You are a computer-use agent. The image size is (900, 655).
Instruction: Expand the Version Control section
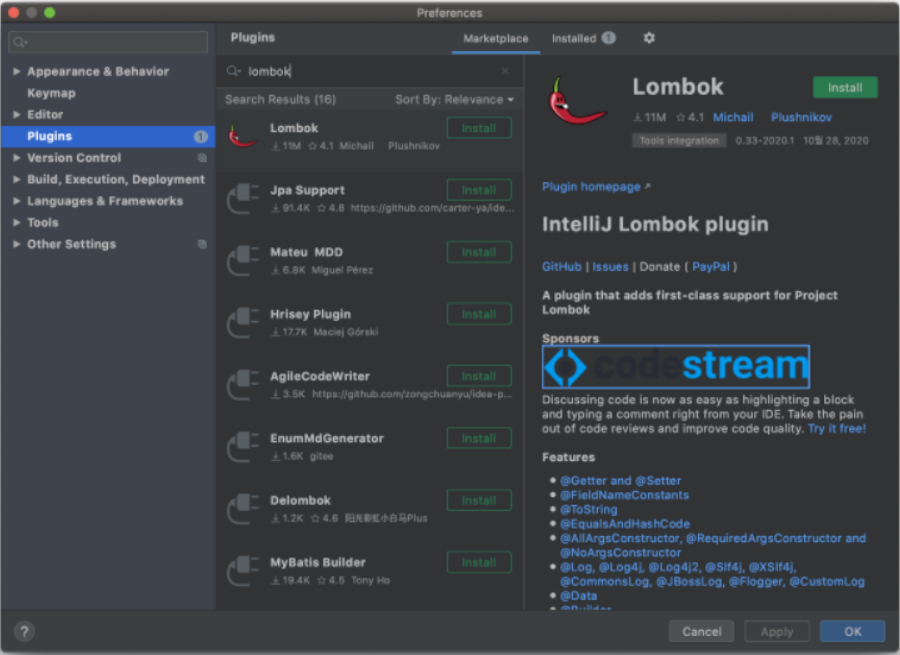17,157
